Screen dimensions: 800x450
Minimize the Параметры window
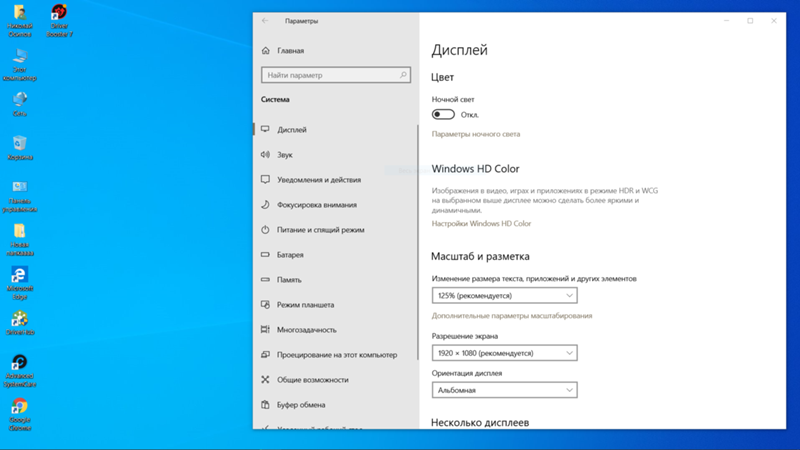(x=727, y=21)
